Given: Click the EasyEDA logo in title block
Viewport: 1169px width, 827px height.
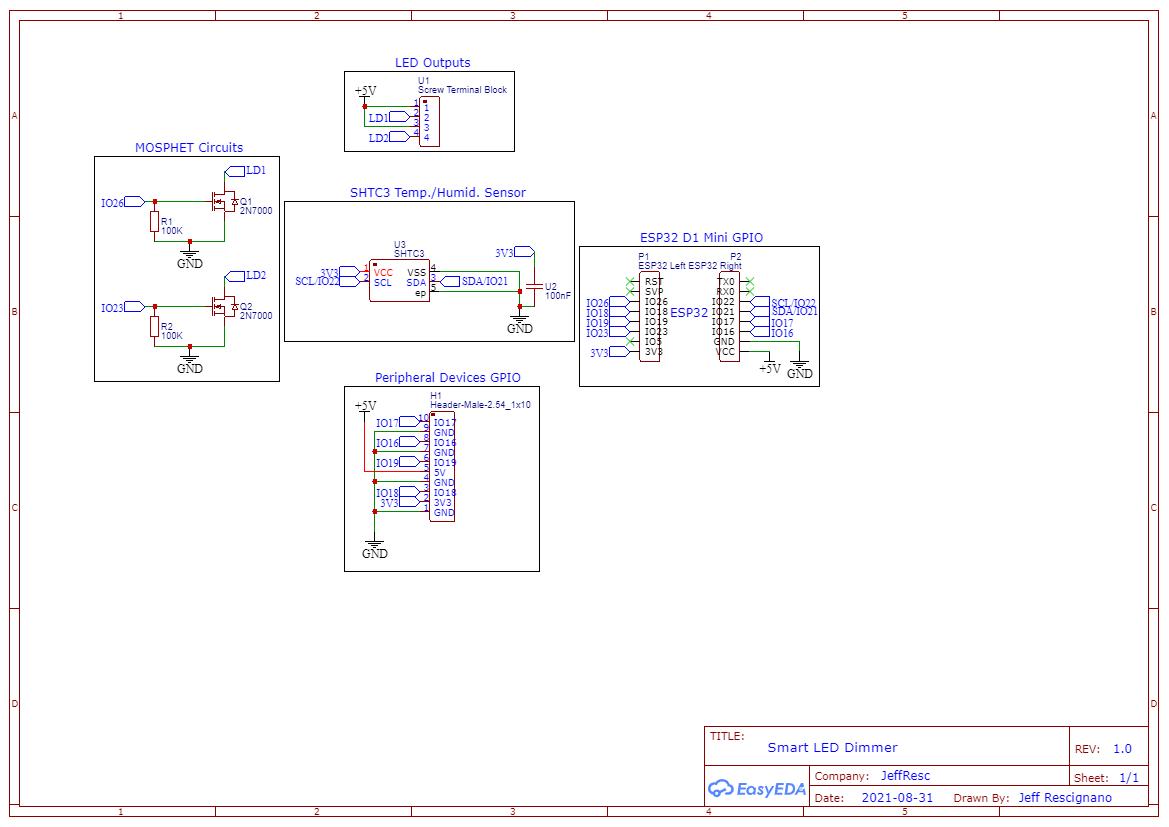Looking at the screenshot, I should click(x=757, y=788).
